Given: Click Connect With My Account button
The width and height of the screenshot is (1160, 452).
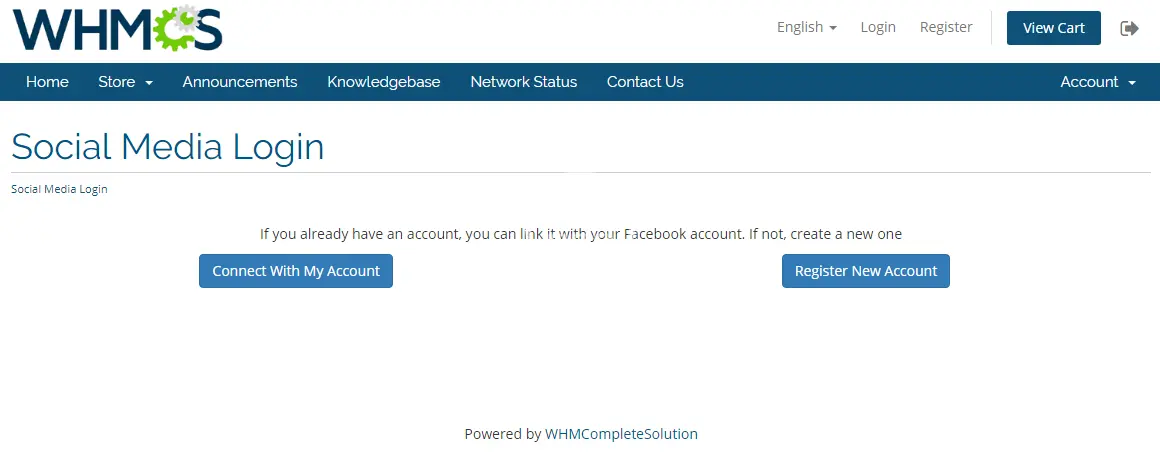Looking at the screenshot, I should [296, 271].
